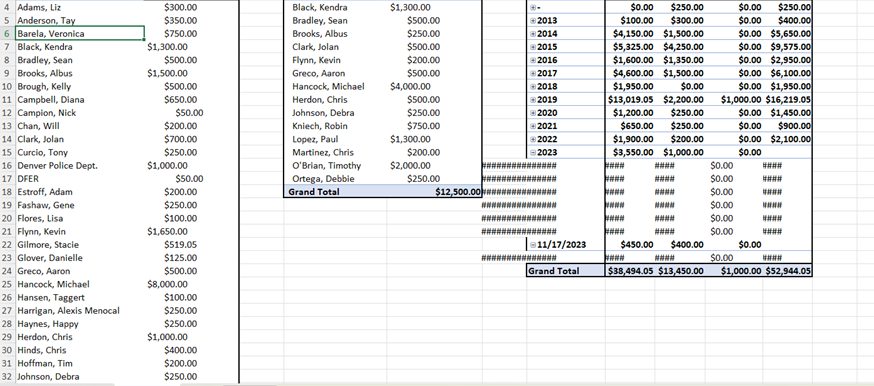Select the Gilmore, Stacie cell
Viewport: 874px width, 386px height.
tap(80, 245)
